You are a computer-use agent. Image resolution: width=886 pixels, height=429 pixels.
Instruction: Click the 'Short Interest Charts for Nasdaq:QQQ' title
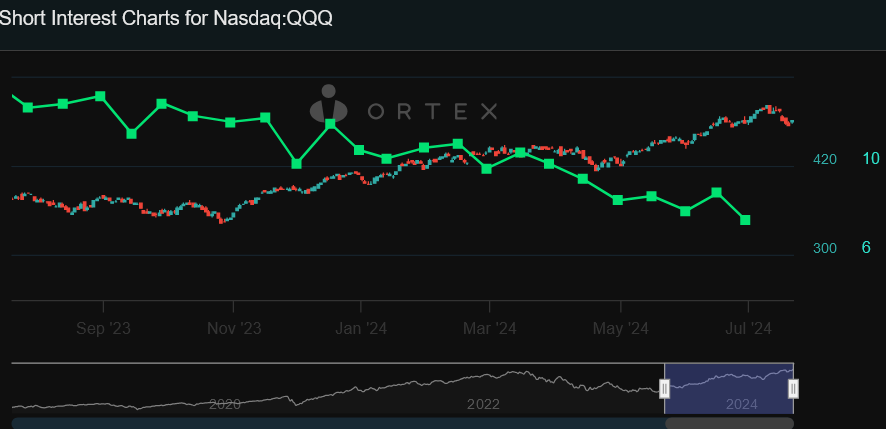point(166,18)
